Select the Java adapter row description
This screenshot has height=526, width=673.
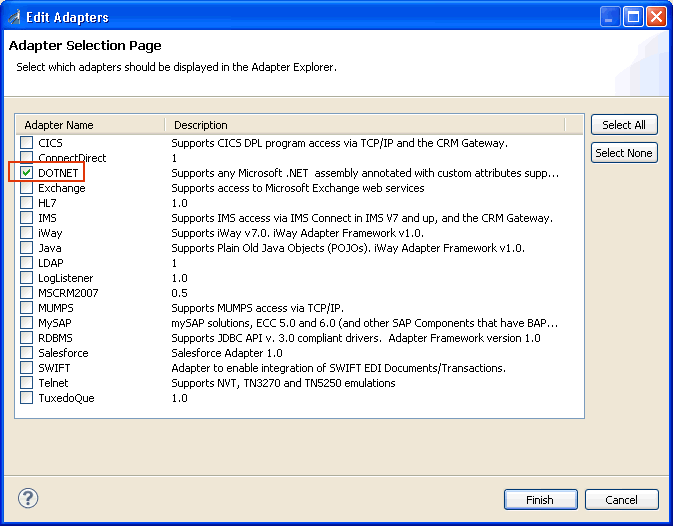[x=348, y=248]
